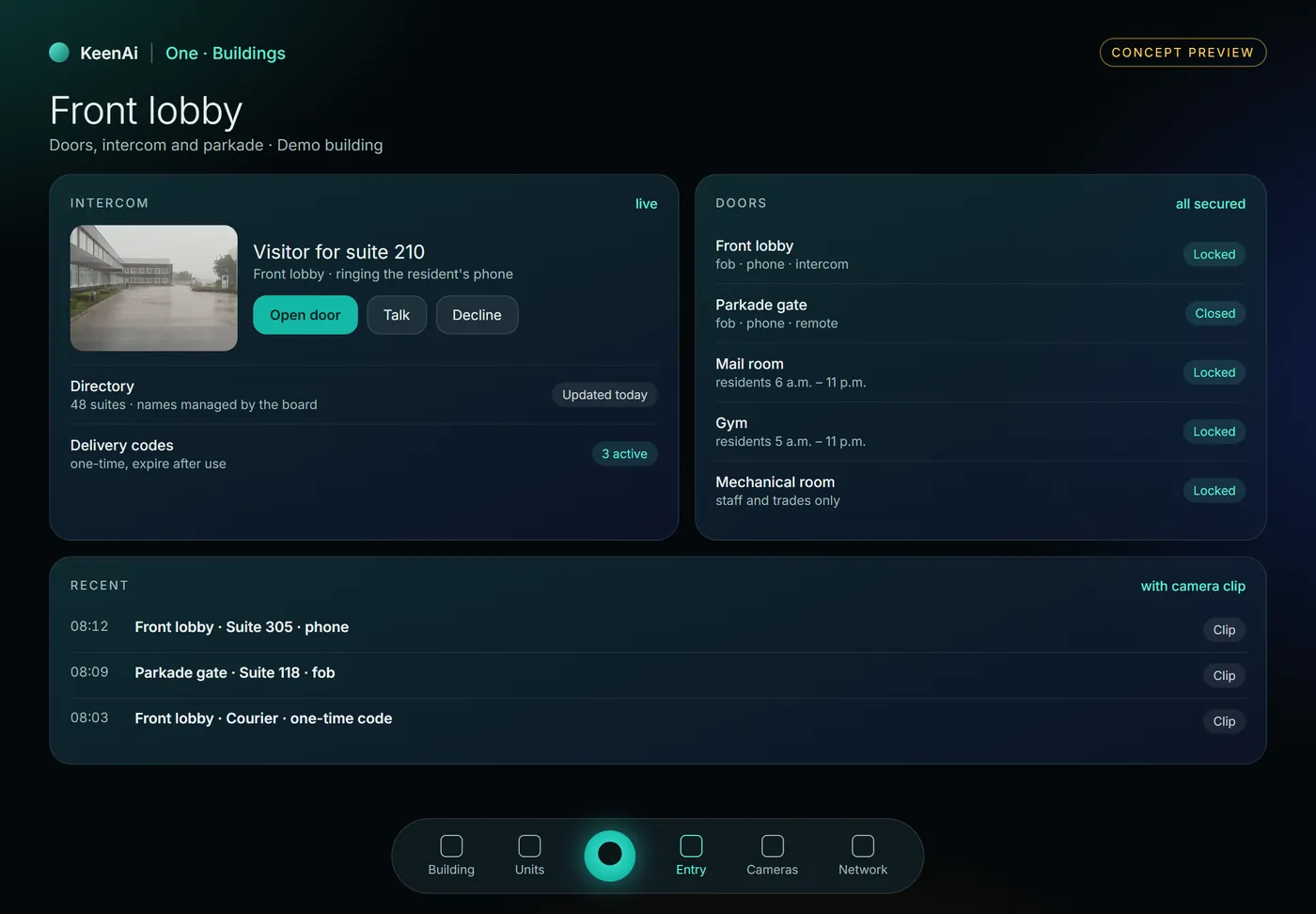The width and height of the screenshot is (1316, 914).
Task: Click Locked status for Front lobby door
Action: coord(1214,255)
